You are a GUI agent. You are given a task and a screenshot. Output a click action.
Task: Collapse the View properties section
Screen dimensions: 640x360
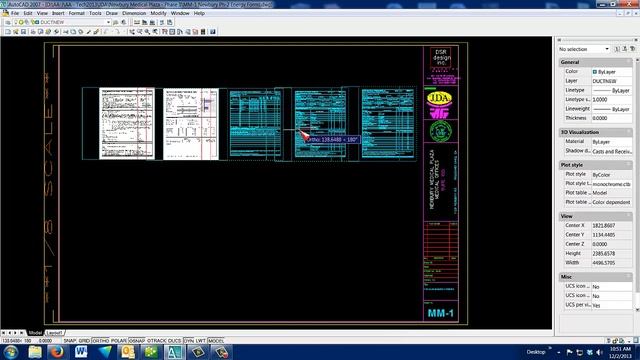[x=629, y=216]
